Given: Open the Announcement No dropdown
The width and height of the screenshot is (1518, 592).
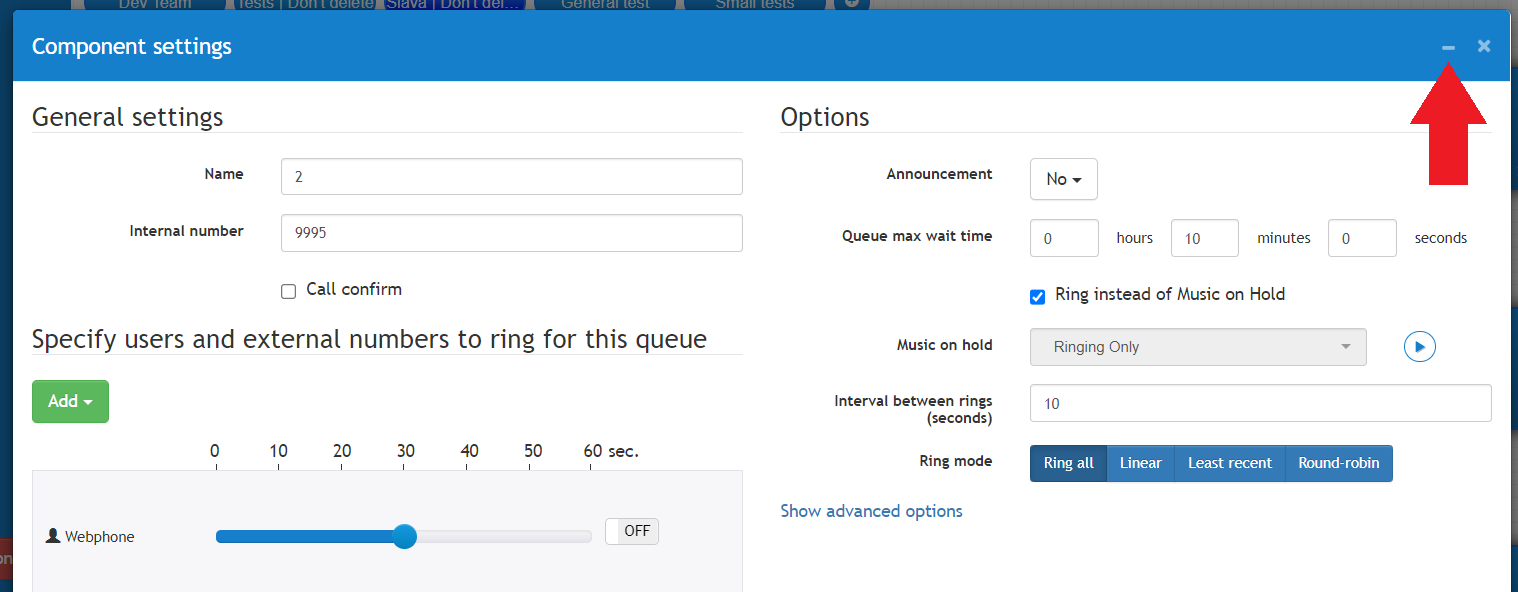Looking at the screenshot, I should [1064, 179].
